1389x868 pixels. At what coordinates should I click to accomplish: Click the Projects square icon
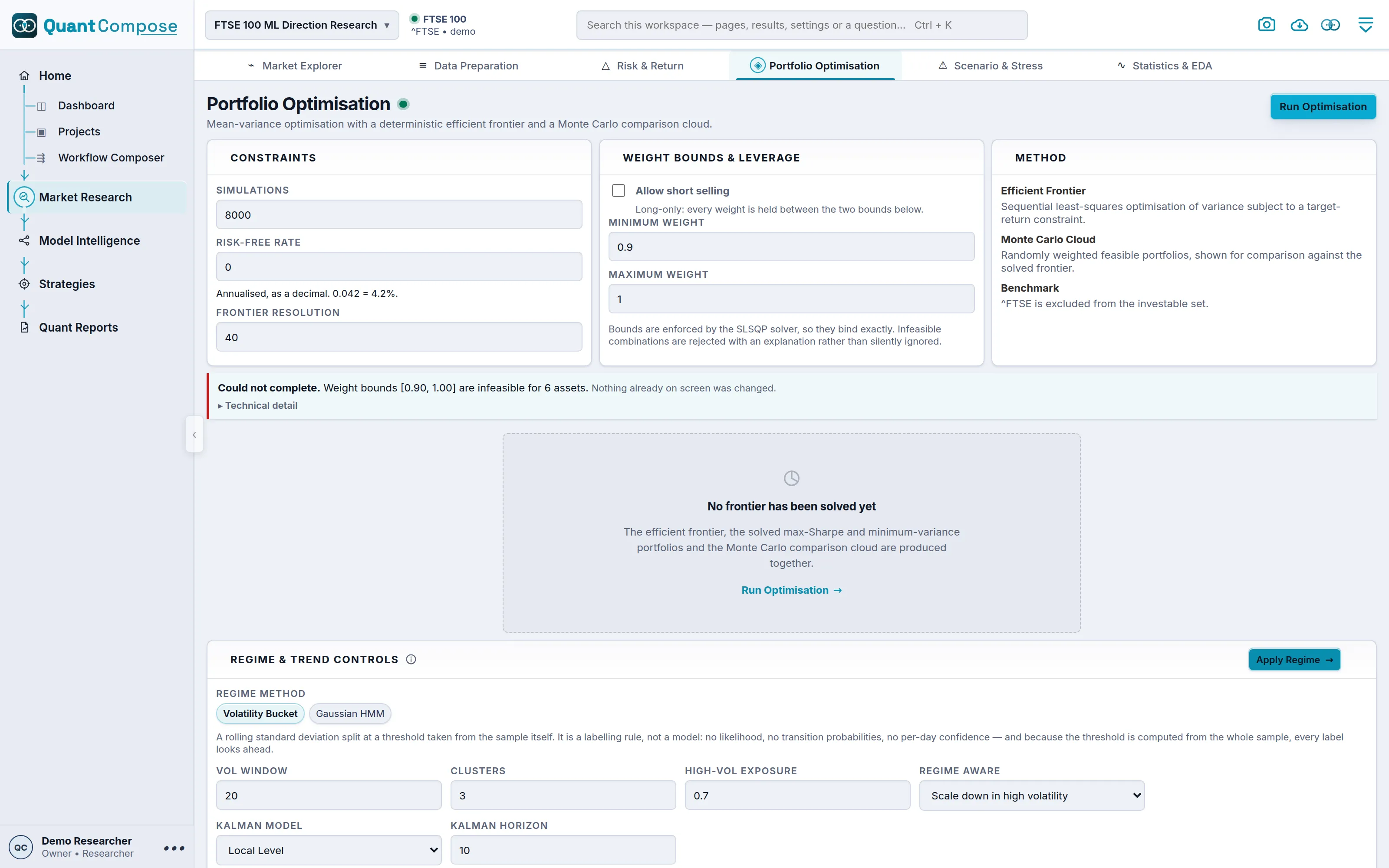pyautogui.click(x=41, y=132)
